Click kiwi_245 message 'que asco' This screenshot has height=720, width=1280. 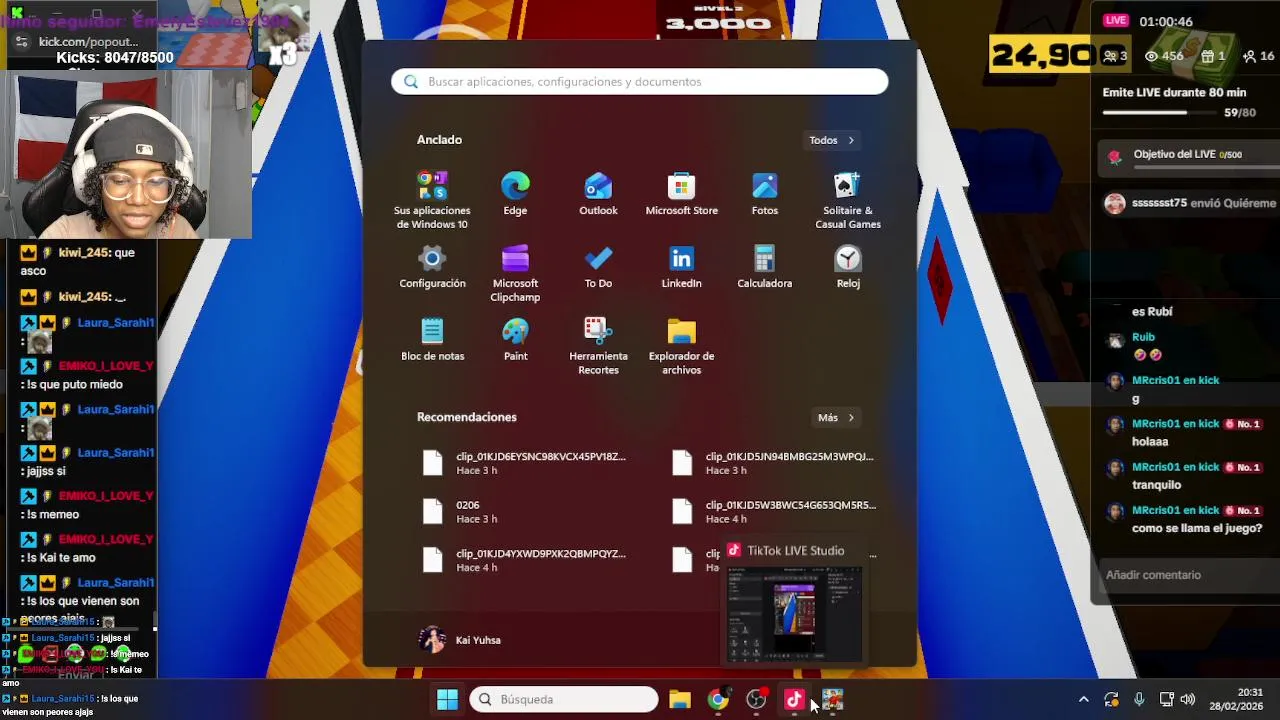78,261
